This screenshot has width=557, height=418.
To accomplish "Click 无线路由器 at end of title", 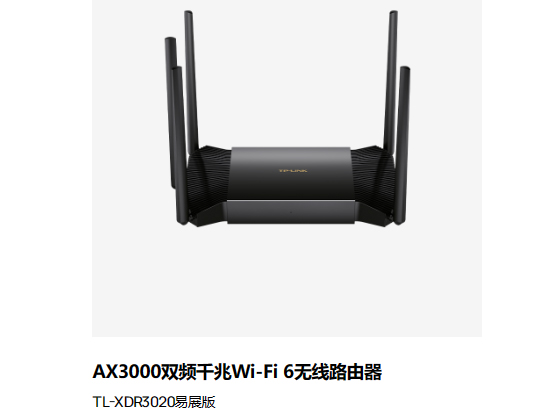I will tap(338, 372).
